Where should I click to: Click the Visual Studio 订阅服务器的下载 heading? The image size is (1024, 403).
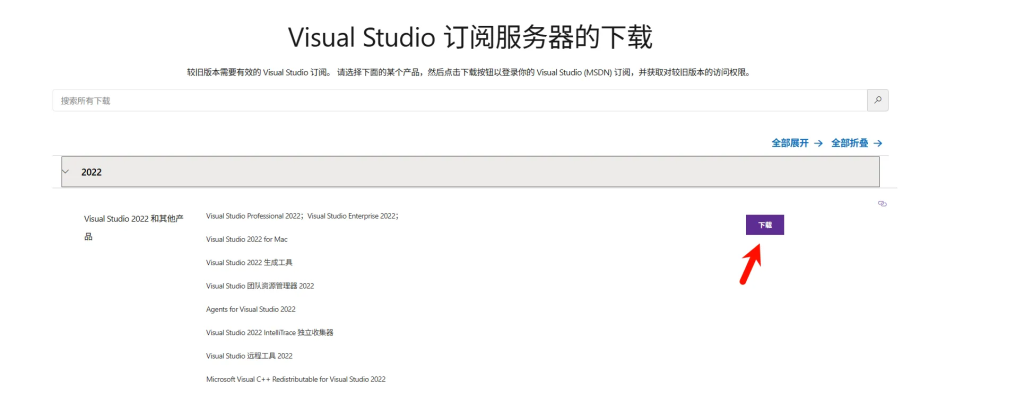[470, 38]
